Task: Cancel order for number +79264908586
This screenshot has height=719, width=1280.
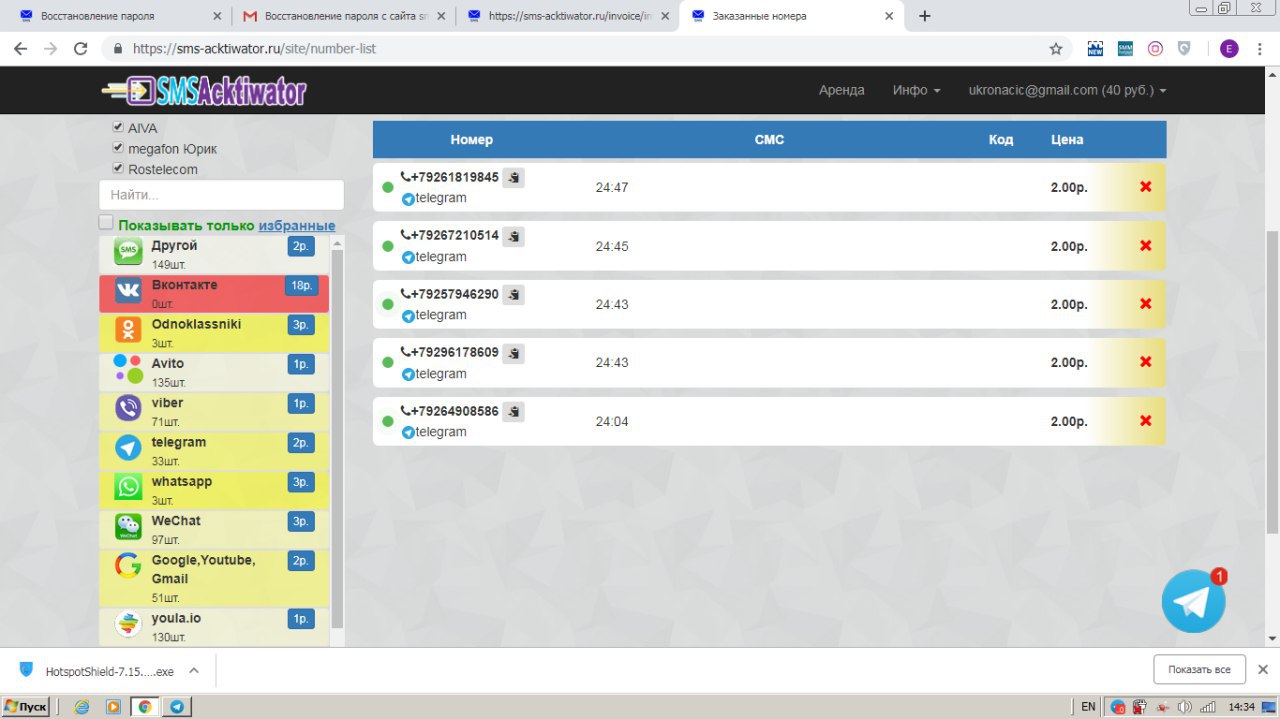Action: [1146, 421]
